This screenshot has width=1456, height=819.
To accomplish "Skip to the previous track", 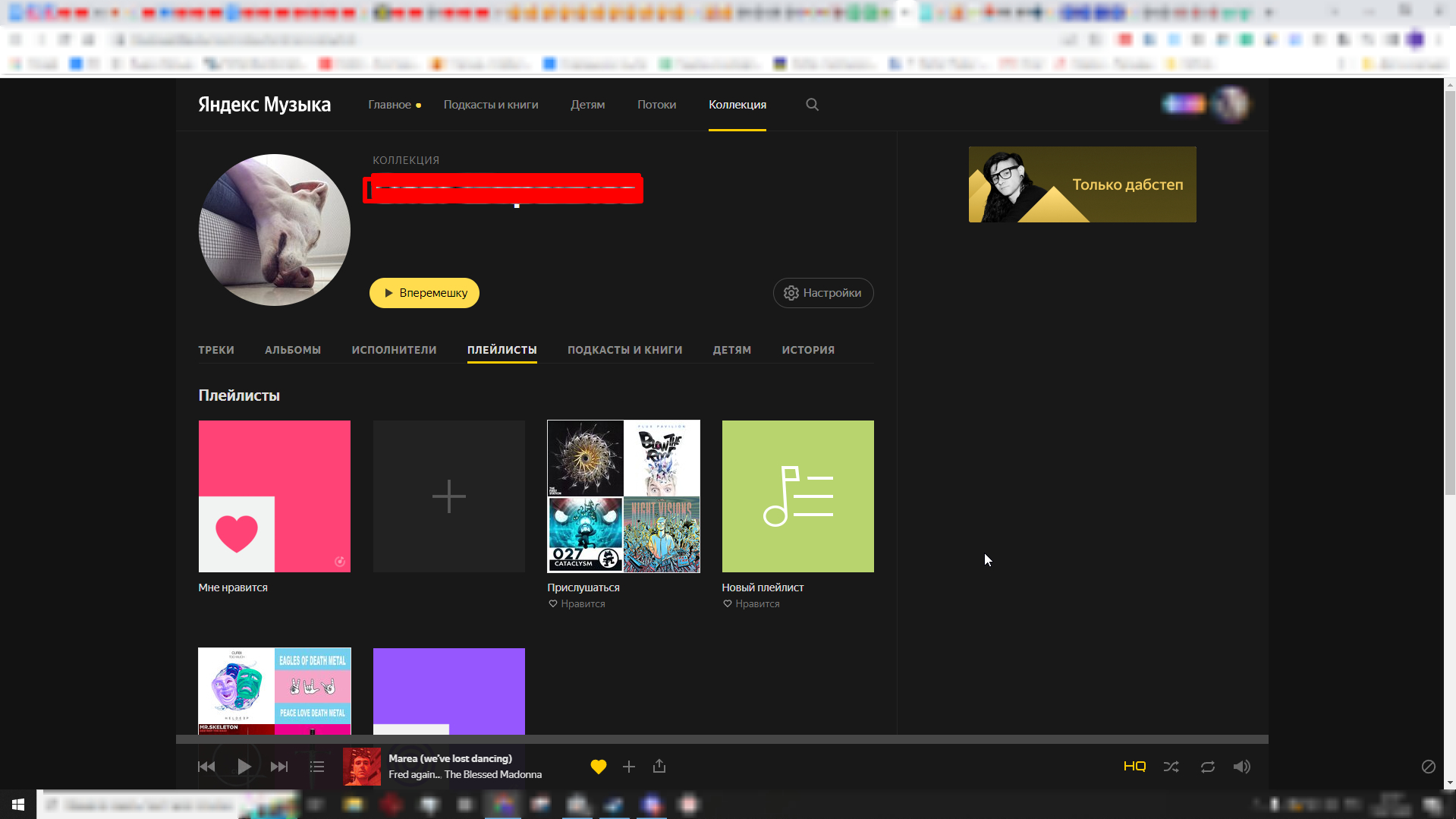I will [206, 767].
